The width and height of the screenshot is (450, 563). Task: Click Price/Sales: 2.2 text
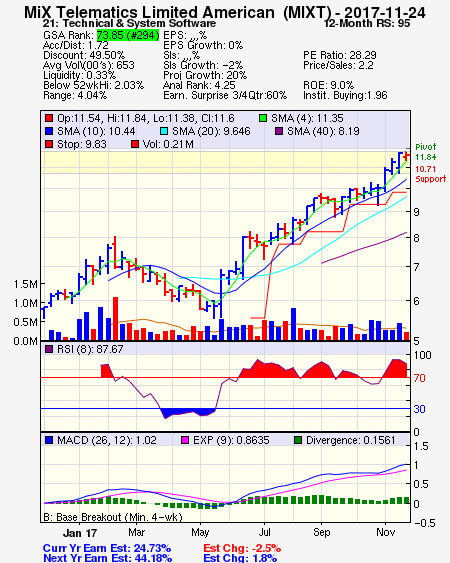tap(338, 65)
